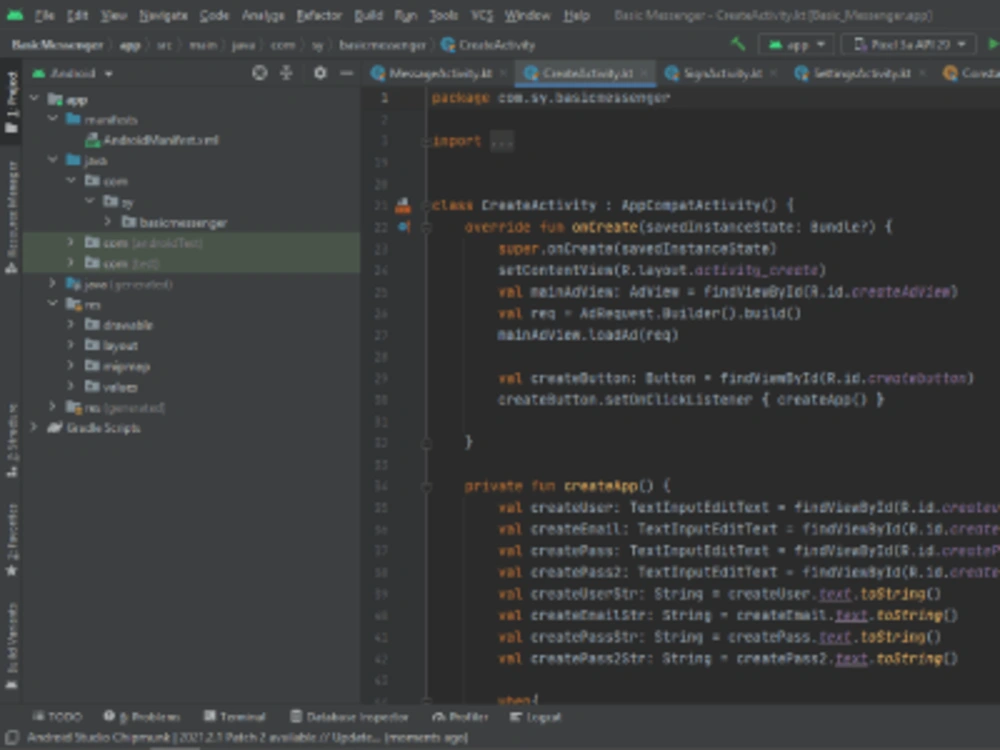Open the Resource Manager side panel
This screenshot has width=1000, height=750.
tap(12, 215)
